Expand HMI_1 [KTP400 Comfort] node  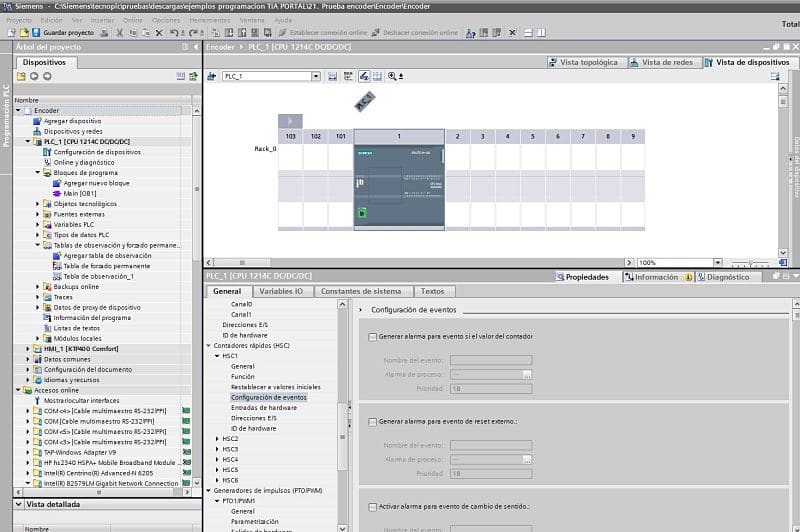tap(28, 349)
